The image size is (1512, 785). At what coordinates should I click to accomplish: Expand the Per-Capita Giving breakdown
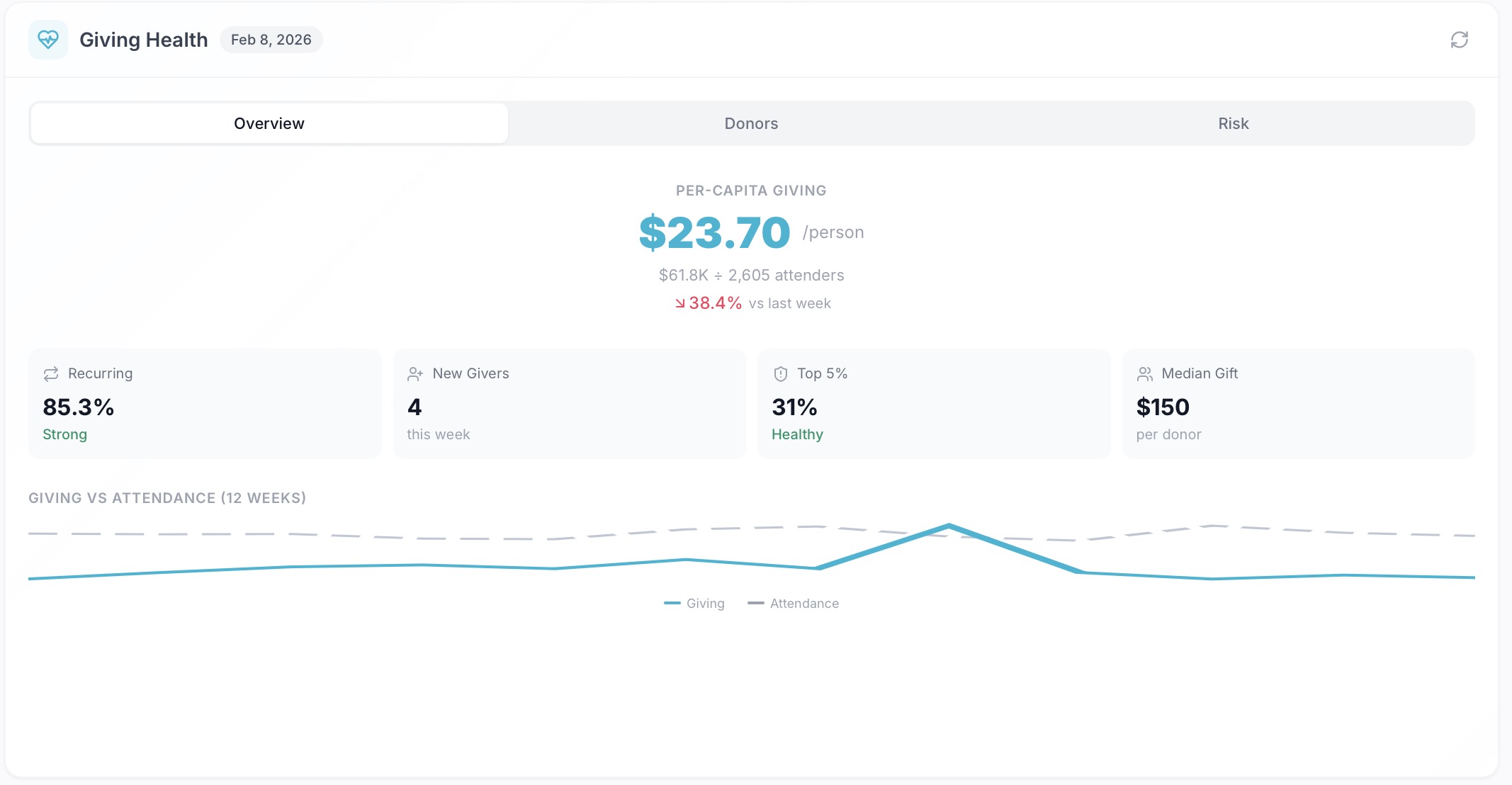click(x=750, y=190)
